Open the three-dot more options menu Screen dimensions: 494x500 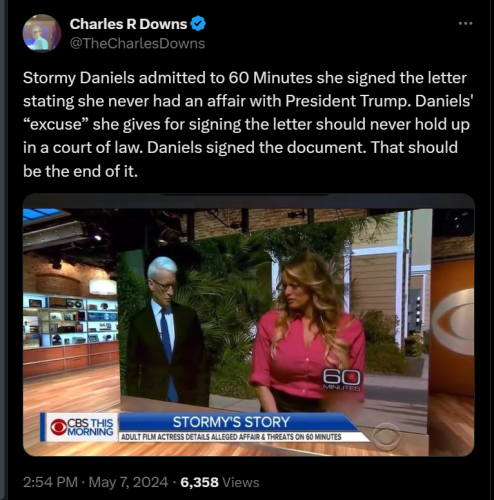point(465,23)
